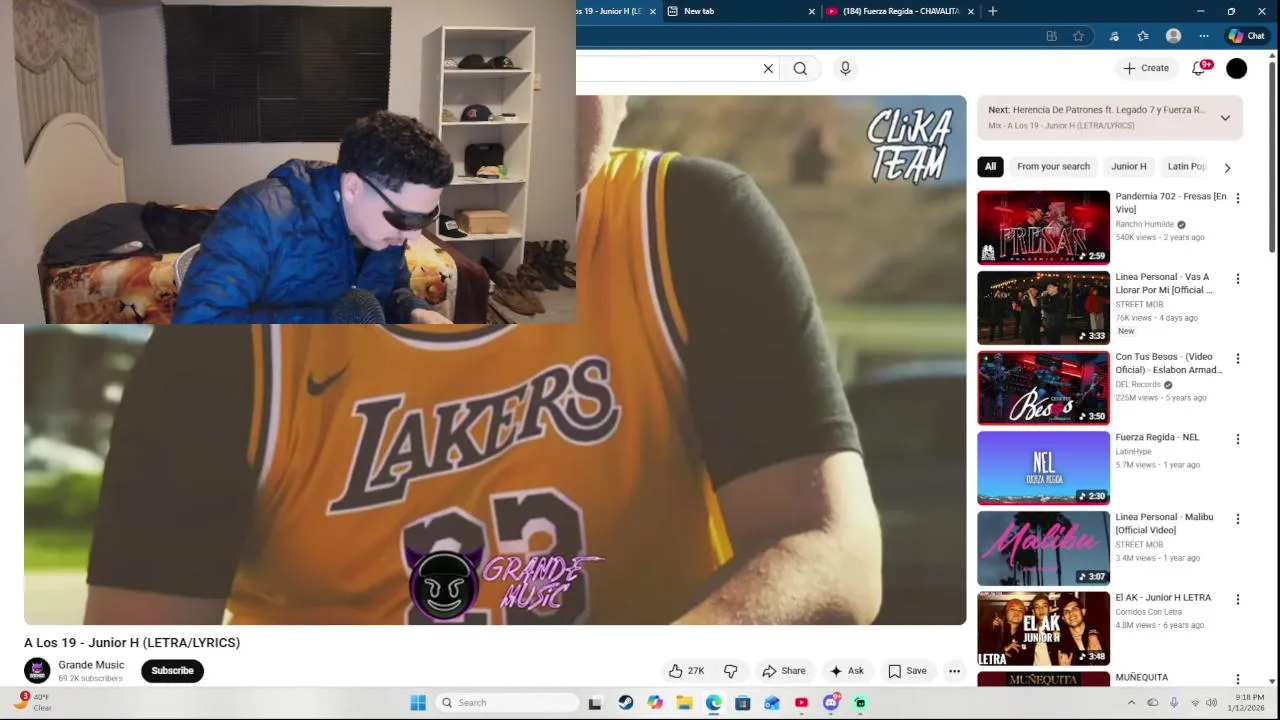This screenshot has height=720, width=1280.
Task: Subscribe to Grande Music channel
Action: pos(172,671)
